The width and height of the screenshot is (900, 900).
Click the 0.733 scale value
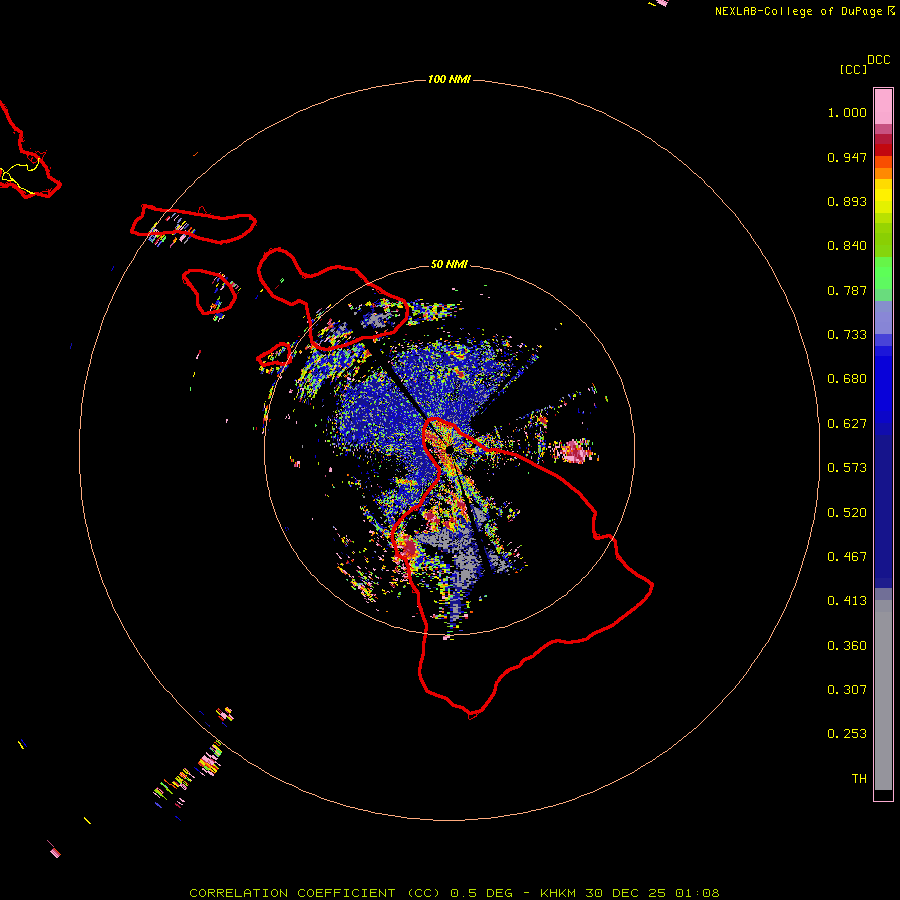pos(847,335)
